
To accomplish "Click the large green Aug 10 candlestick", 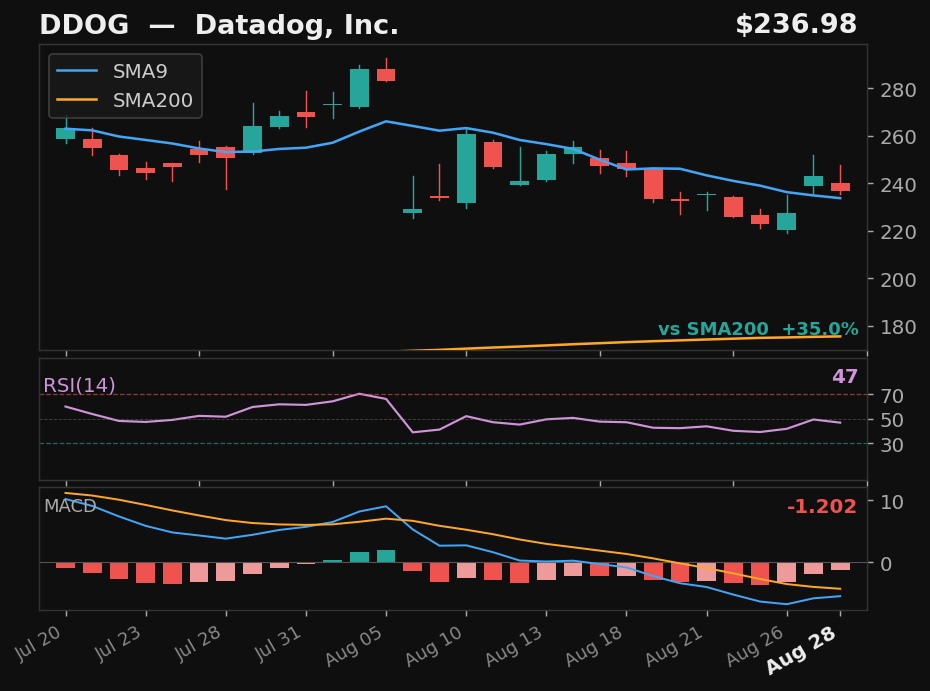I will [466, 168].
